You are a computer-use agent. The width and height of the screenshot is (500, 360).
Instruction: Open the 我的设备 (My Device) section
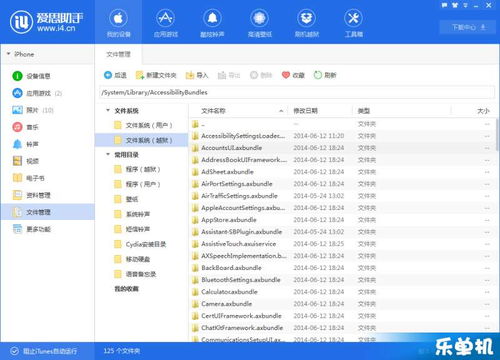click(118, 22)
